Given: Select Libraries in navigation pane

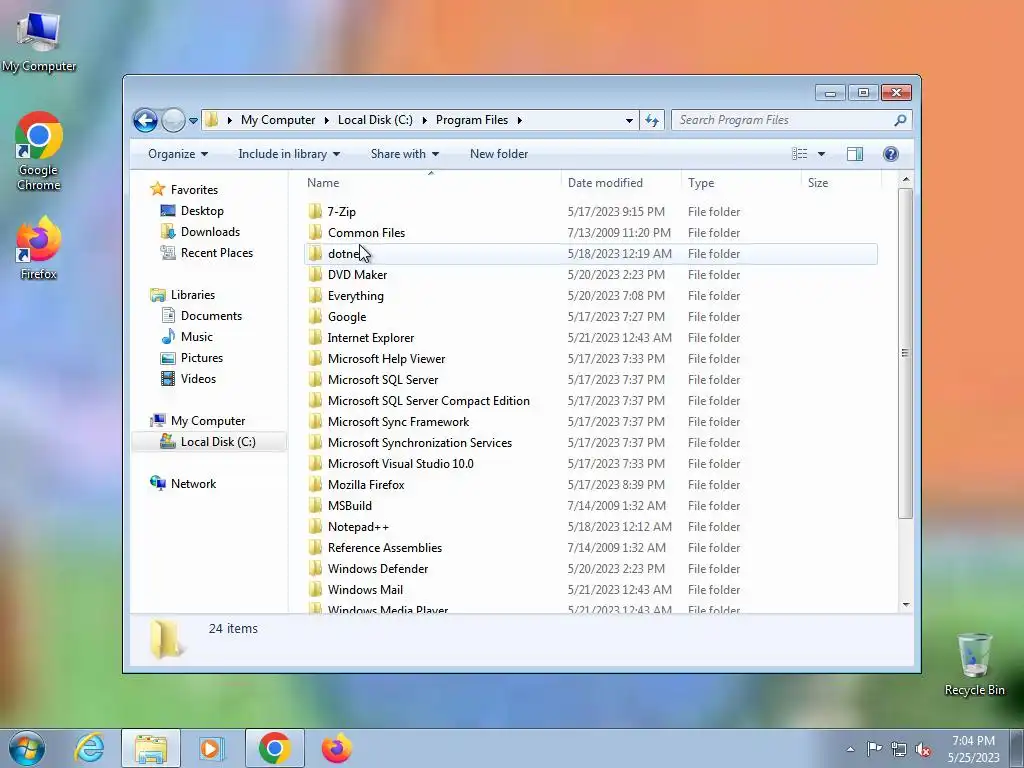Looking at the screenshot, I should pos(193,295).
